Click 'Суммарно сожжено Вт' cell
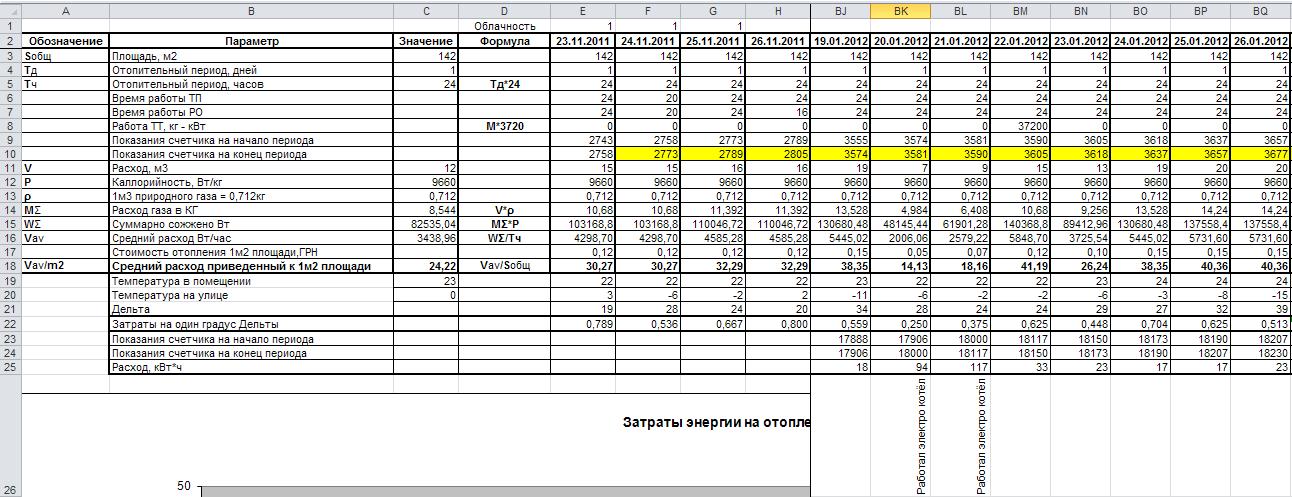 coord(251,225)
